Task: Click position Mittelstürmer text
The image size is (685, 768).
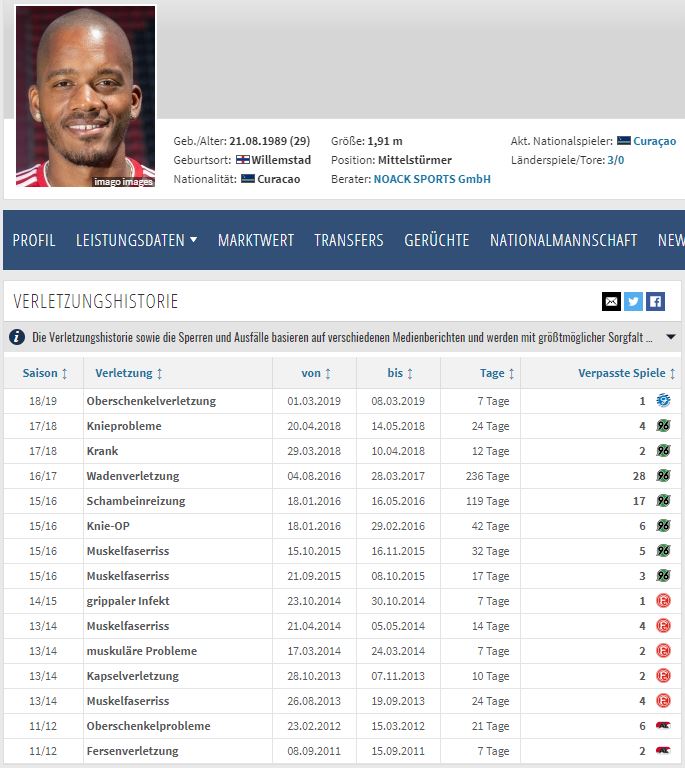Action: 415,160
